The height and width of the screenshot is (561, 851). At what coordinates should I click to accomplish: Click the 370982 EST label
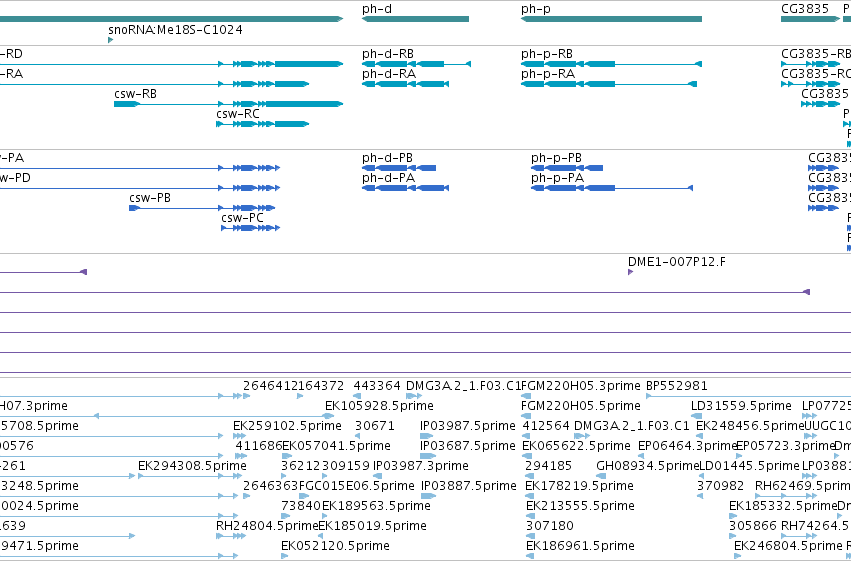(x=720, y=486)
